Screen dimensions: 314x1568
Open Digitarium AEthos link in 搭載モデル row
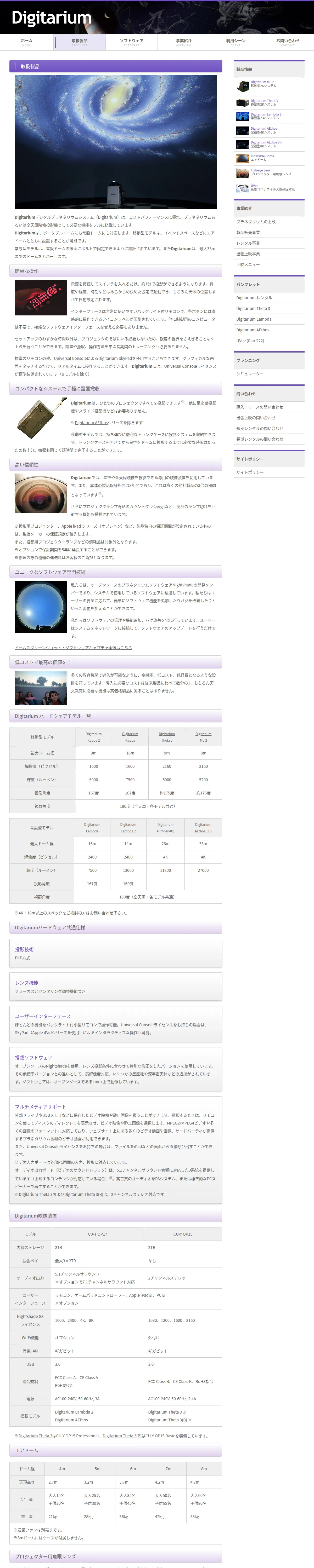click(x=71, y=1420)
